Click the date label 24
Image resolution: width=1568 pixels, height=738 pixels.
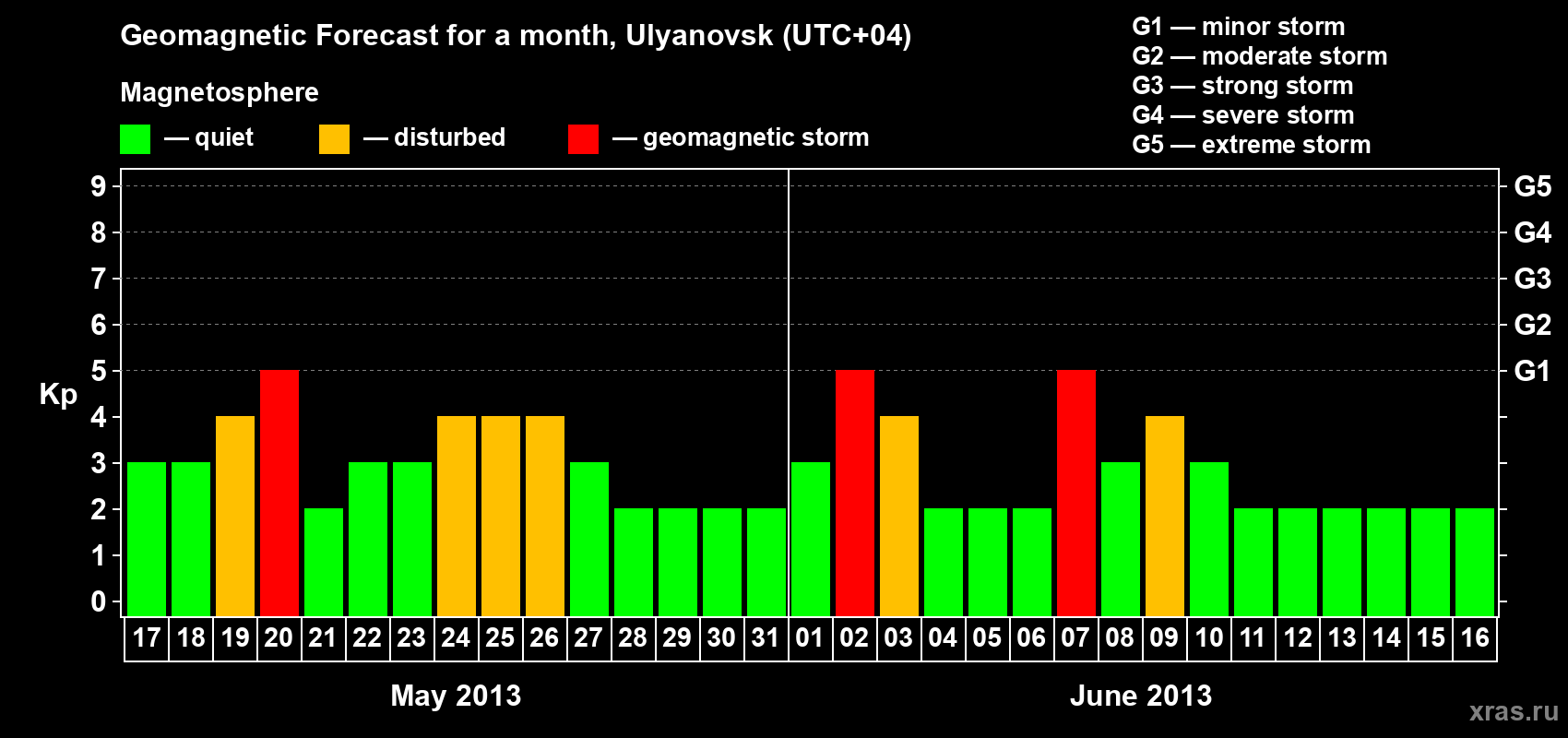click(x=456, y=638)
